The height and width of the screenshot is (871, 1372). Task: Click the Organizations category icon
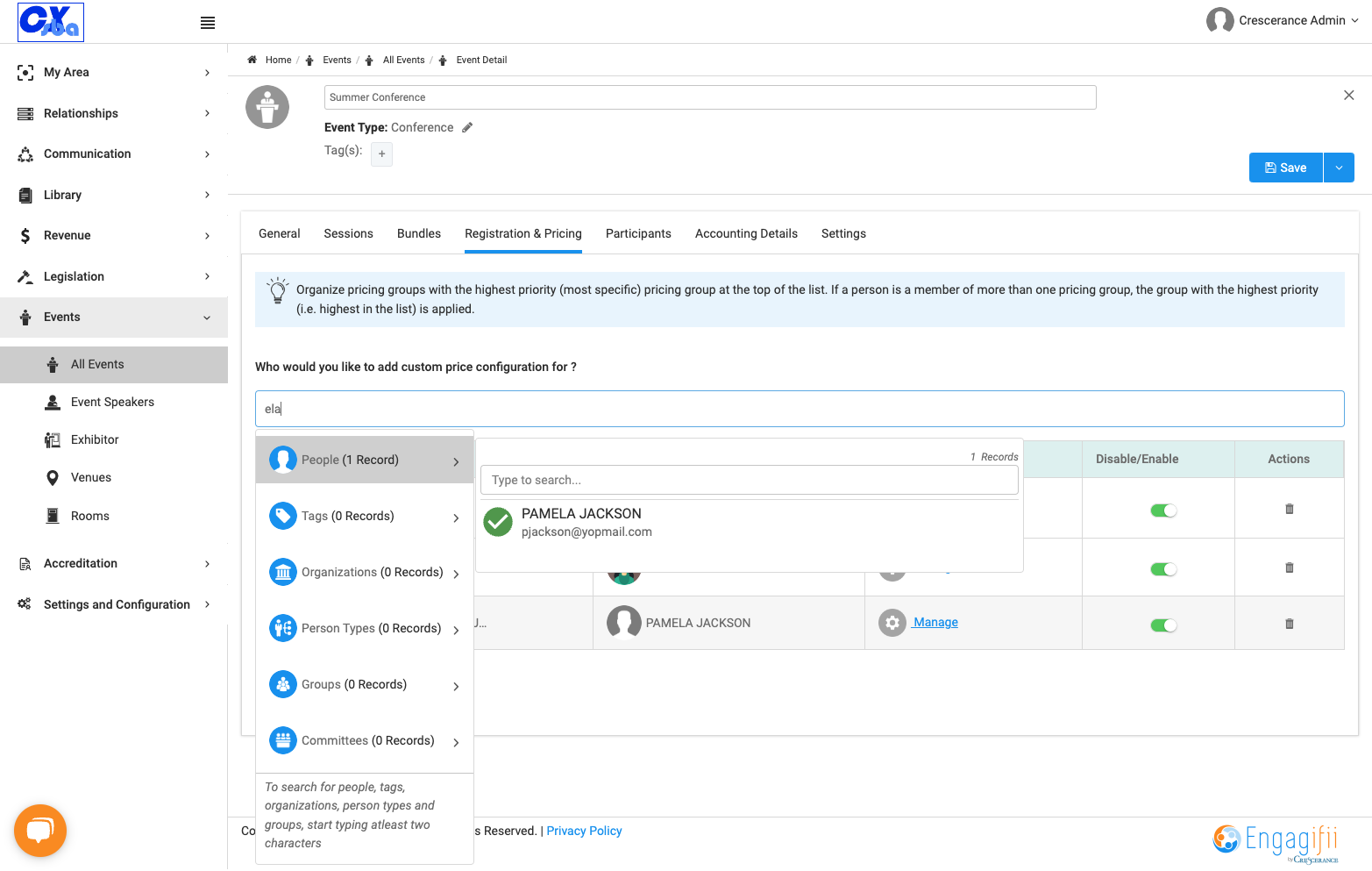click(283, 572)
